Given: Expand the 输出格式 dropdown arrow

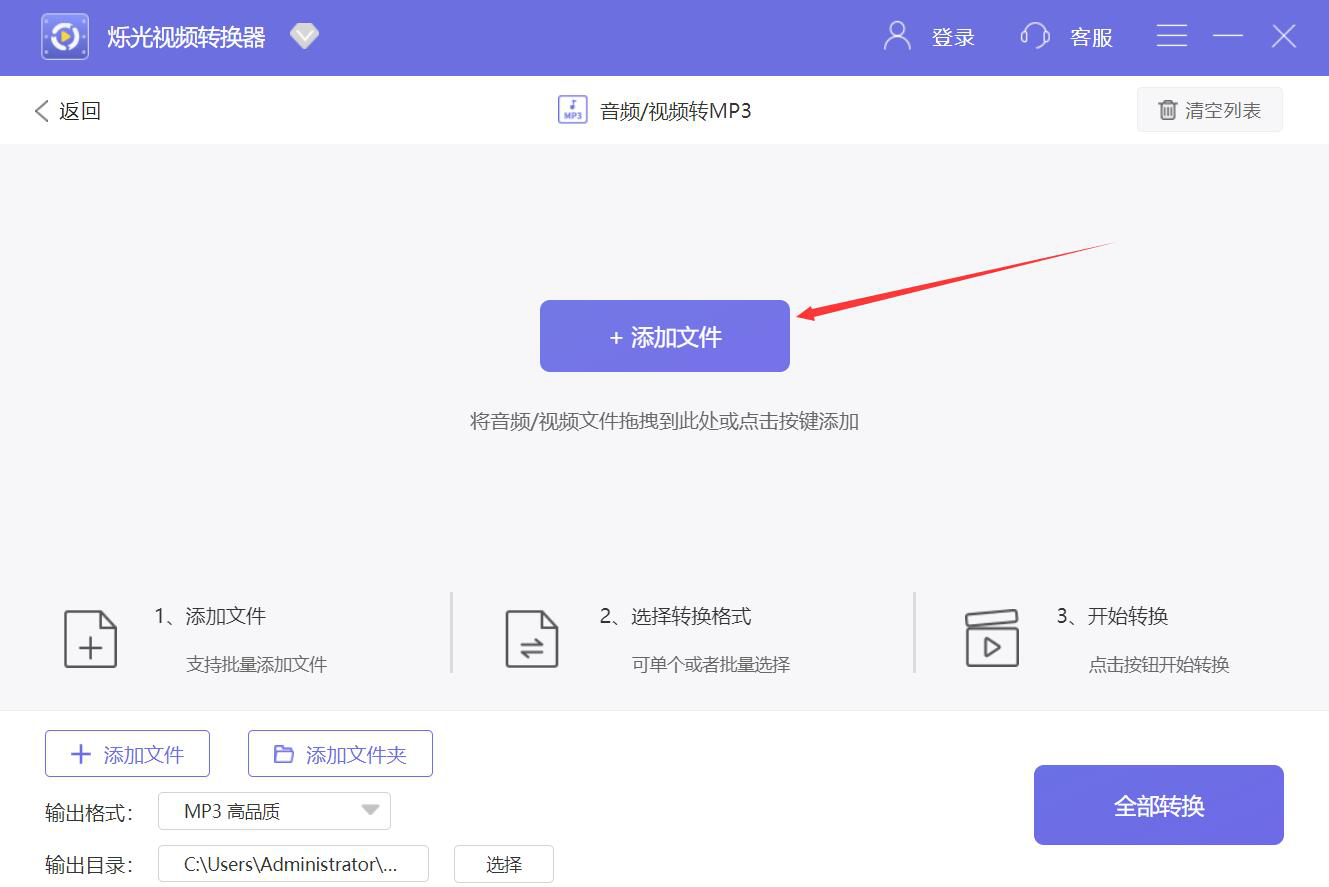Looking at the screenshot, I should (370, 811).
